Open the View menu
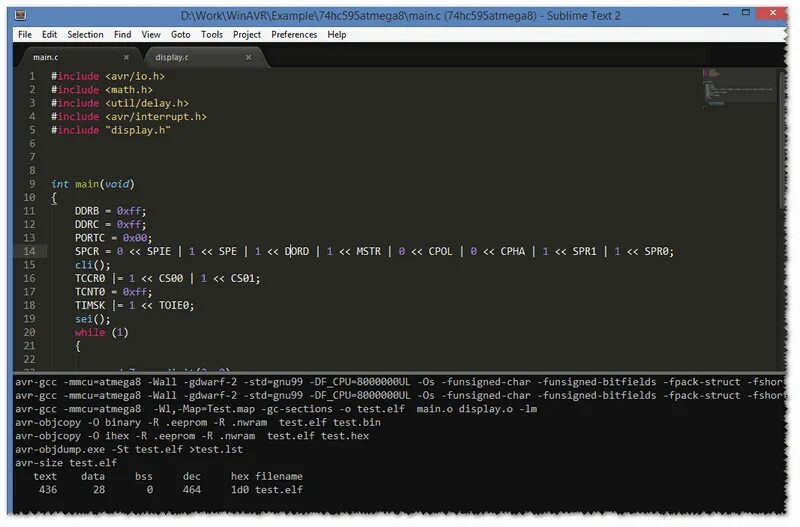The width and height of the screenshot is (800, 527). point(151,34)
